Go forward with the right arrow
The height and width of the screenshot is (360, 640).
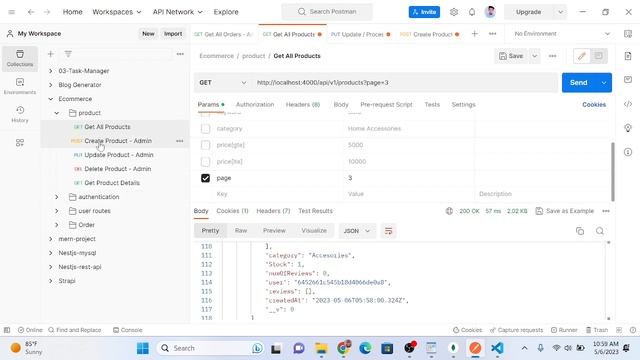47,12
